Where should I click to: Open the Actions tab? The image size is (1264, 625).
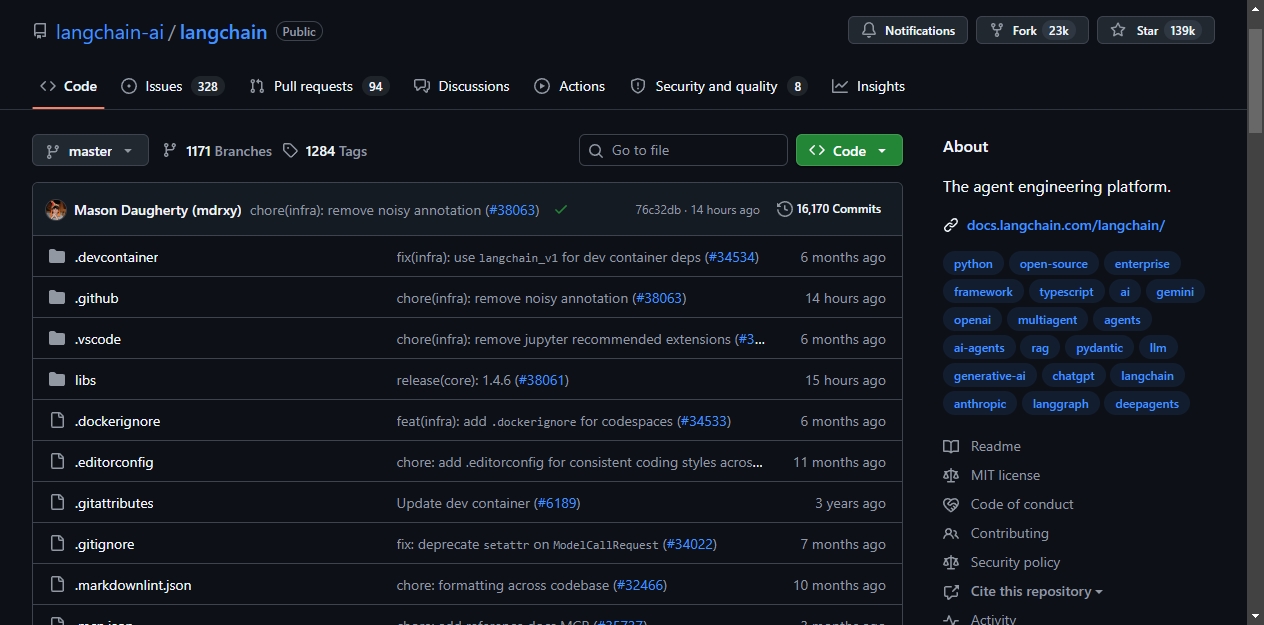pos(570,86)
